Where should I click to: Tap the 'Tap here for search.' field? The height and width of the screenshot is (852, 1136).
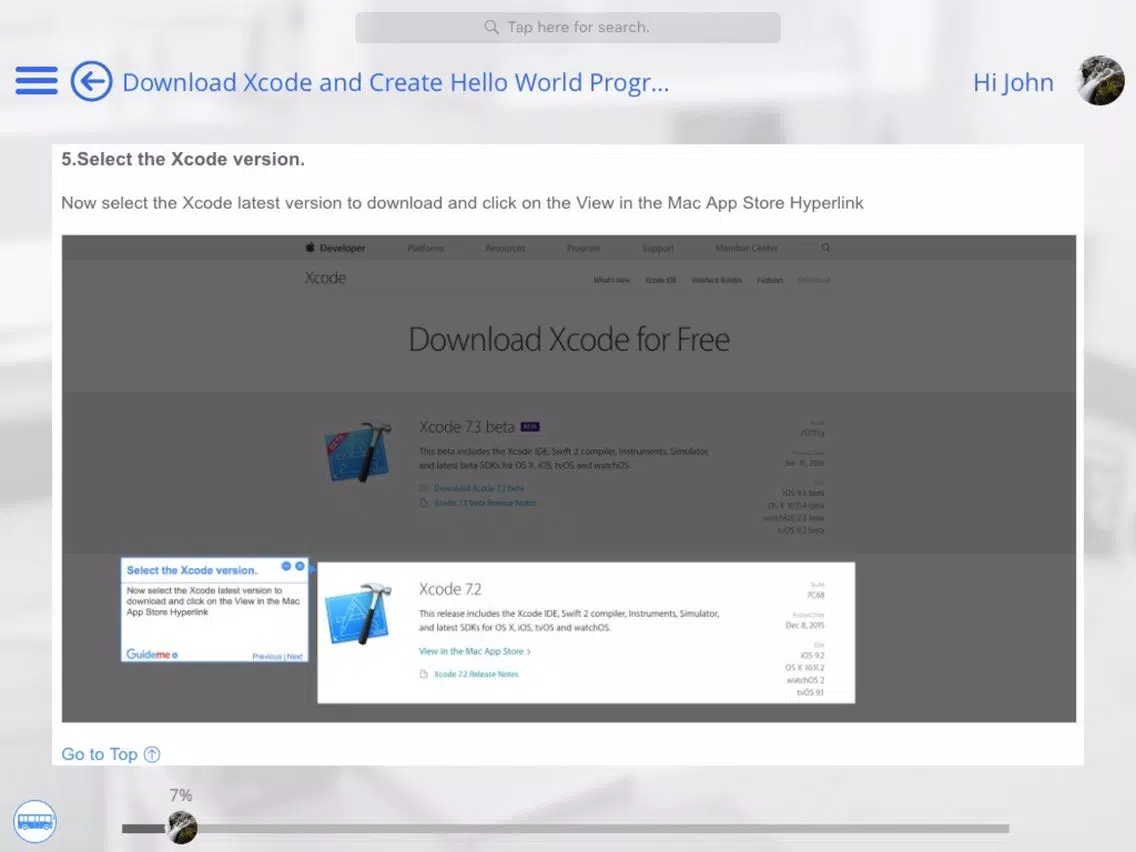567,28
